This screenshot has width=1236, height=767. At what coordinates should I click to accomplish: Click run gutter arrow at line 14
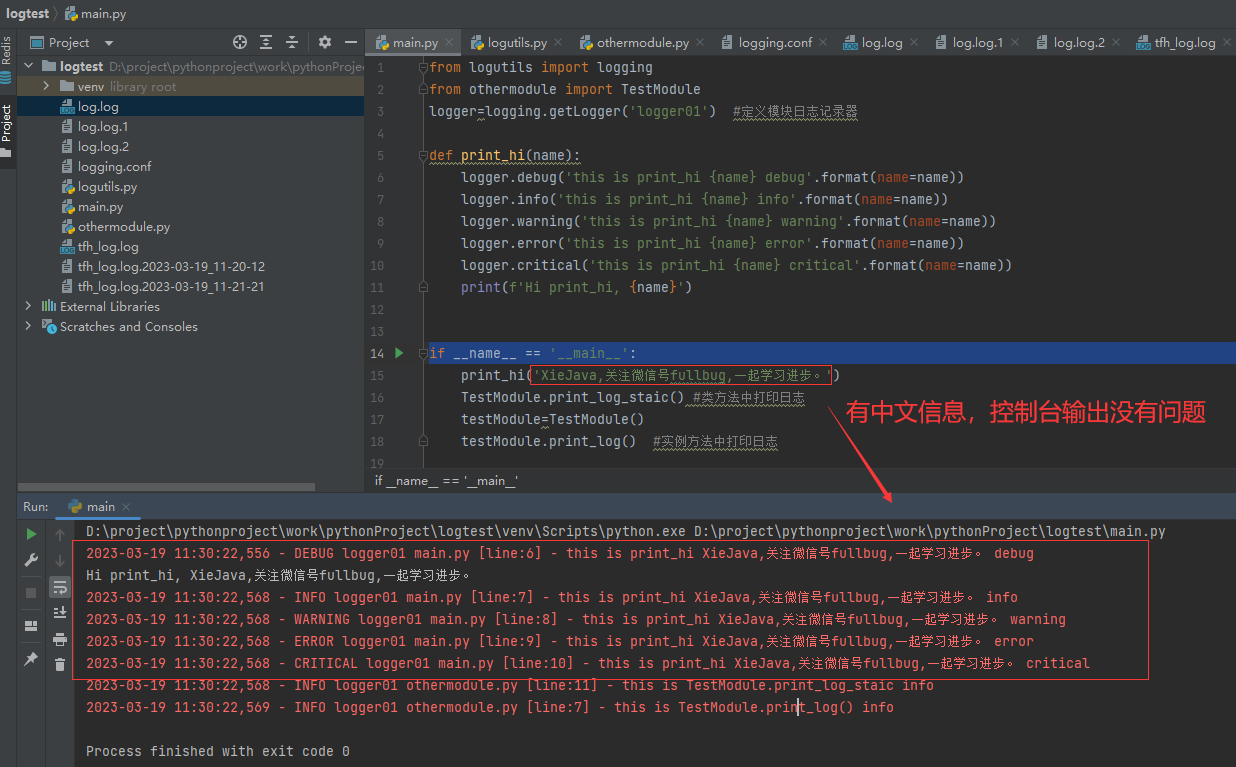tap(399, 353)
